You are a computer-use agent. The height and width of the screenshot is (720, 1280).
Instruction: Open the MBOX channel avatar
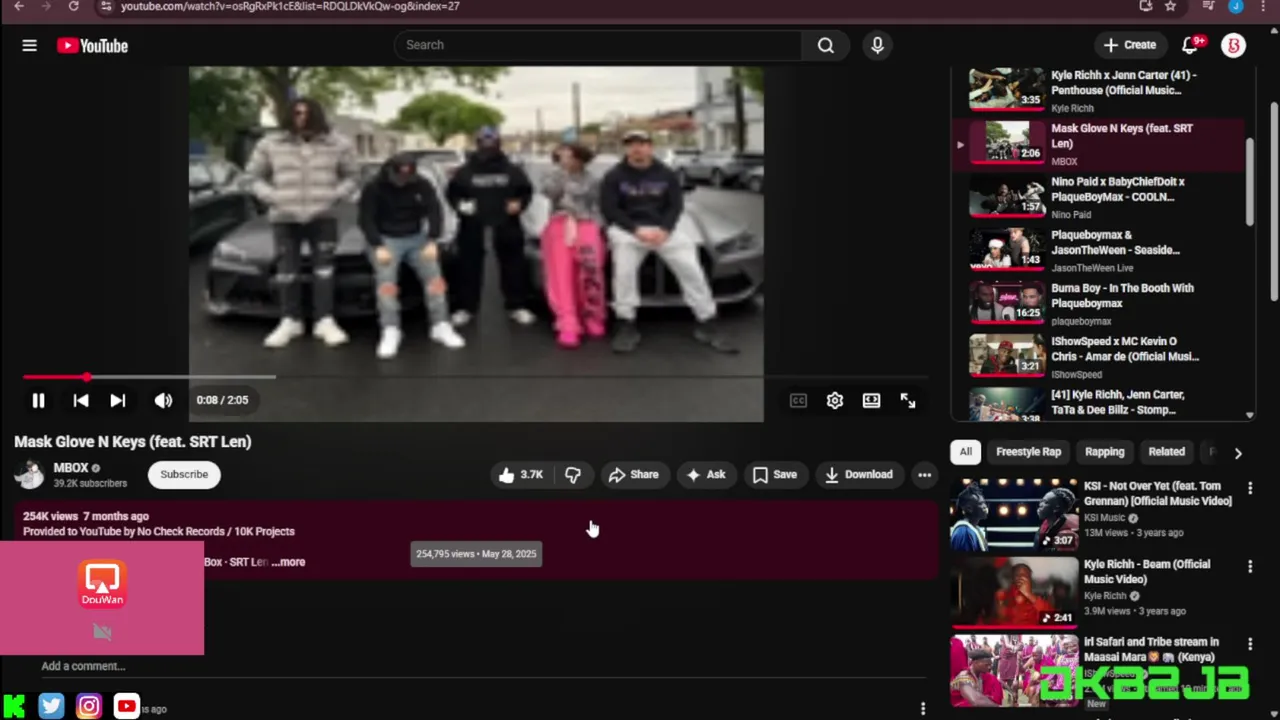[30, 475]
